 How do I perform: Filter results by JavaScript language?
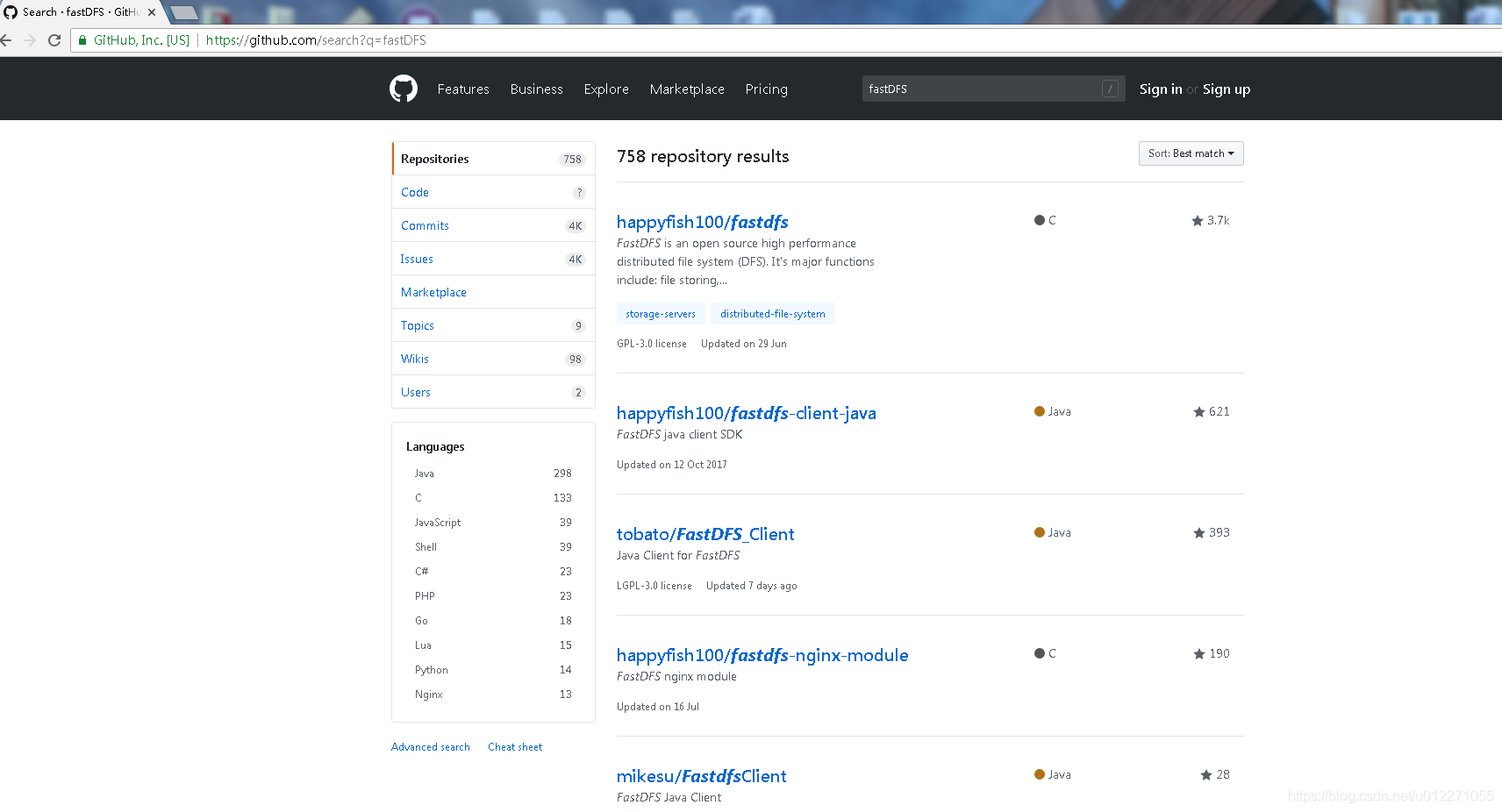(493, 523)
